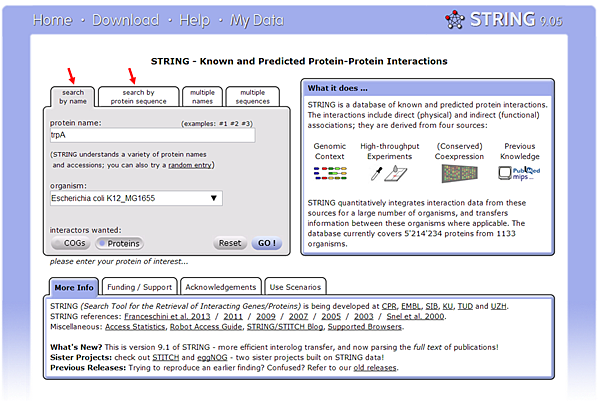Screen dimensions: 600x401
Task: Load example #1 protein name
Action: click(223, 124)
